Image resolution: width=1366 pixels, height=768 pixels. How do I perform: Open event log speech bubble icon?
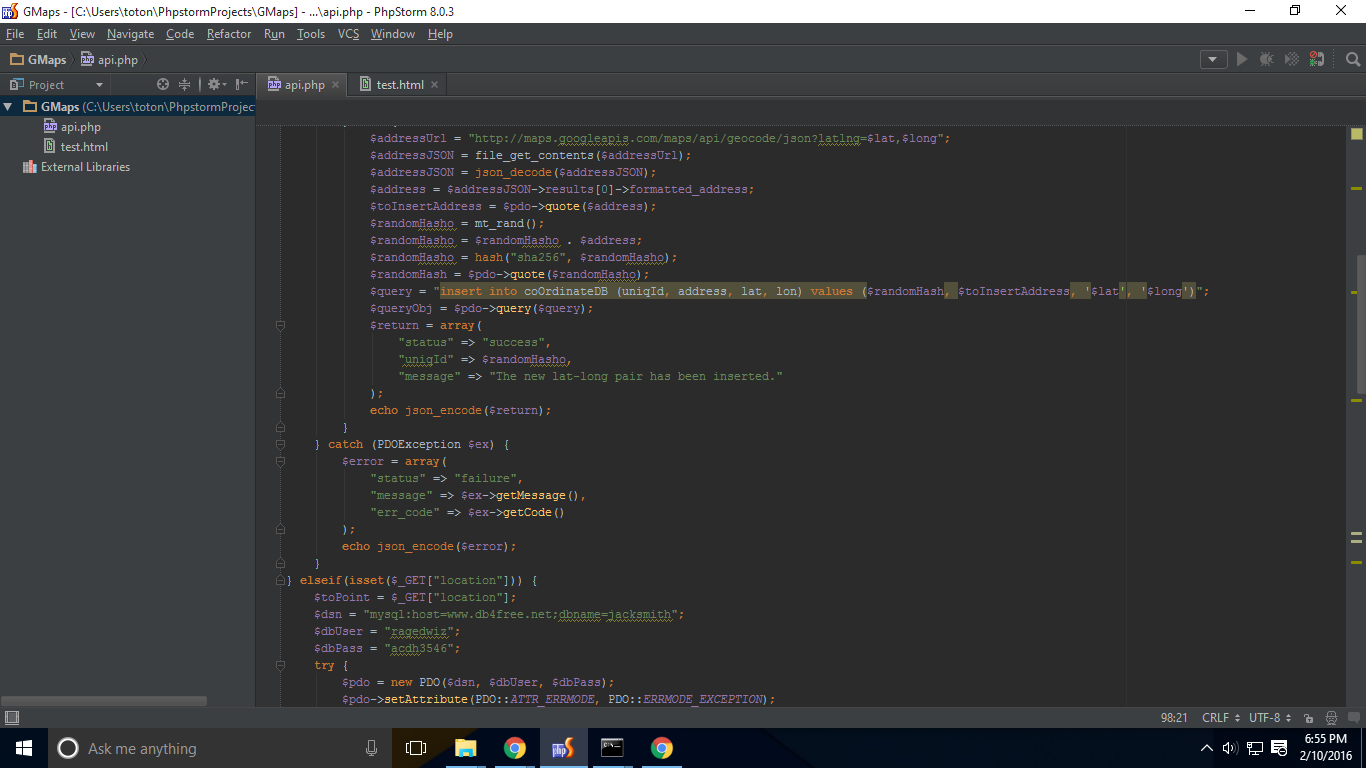pyautogui.click(x=1354, y=718)
